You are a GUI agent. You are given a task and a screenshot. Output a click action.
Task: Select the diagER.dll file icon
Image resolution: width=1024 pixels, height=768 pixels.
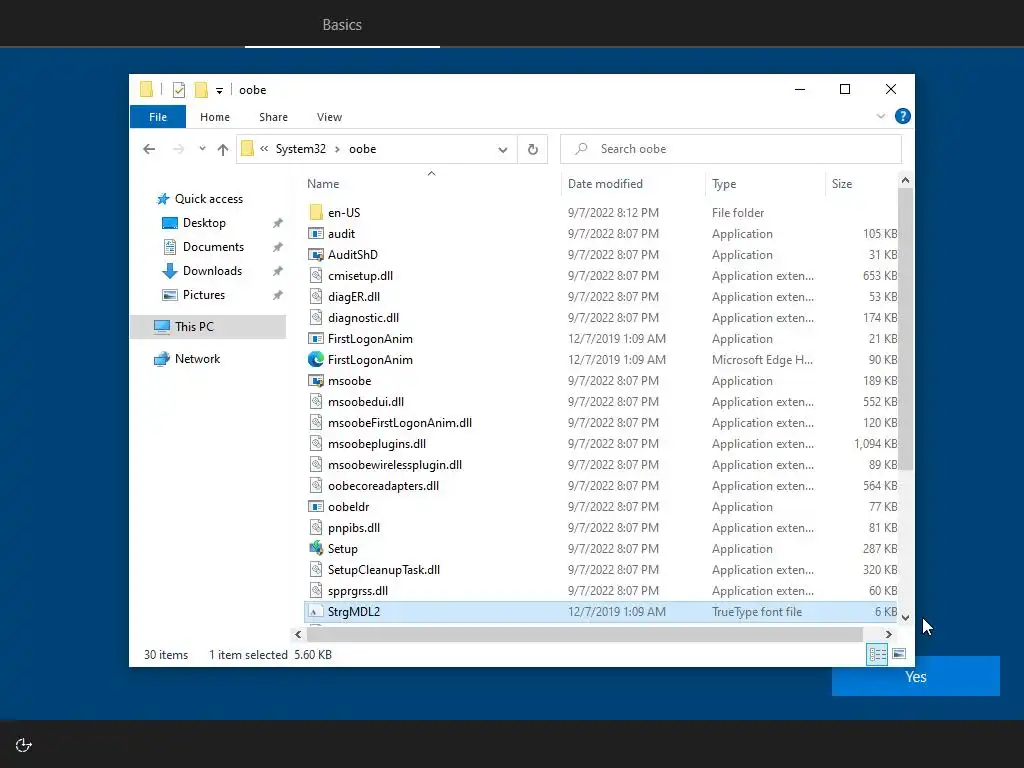pos(315,296)
